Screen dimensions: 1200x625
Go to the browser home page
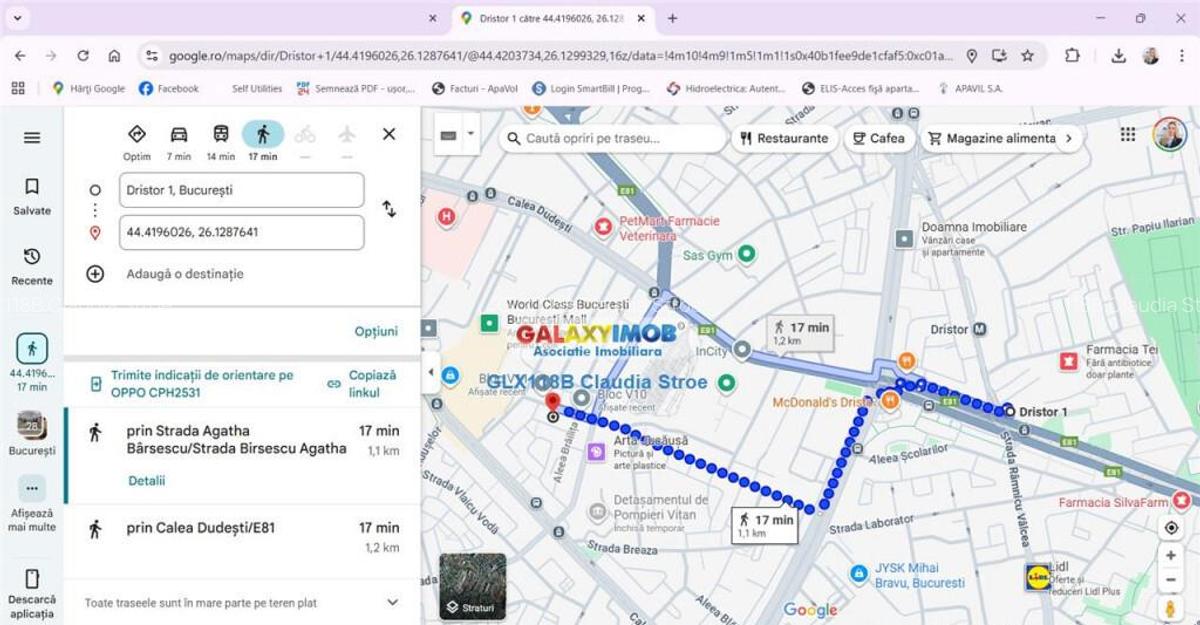point(114,56)
